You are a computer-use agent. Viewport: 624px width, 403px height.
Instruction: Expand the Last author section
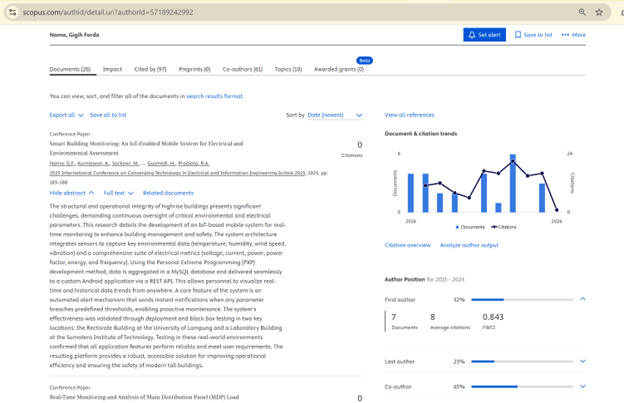pyautogui.click(x=583, y=361)
